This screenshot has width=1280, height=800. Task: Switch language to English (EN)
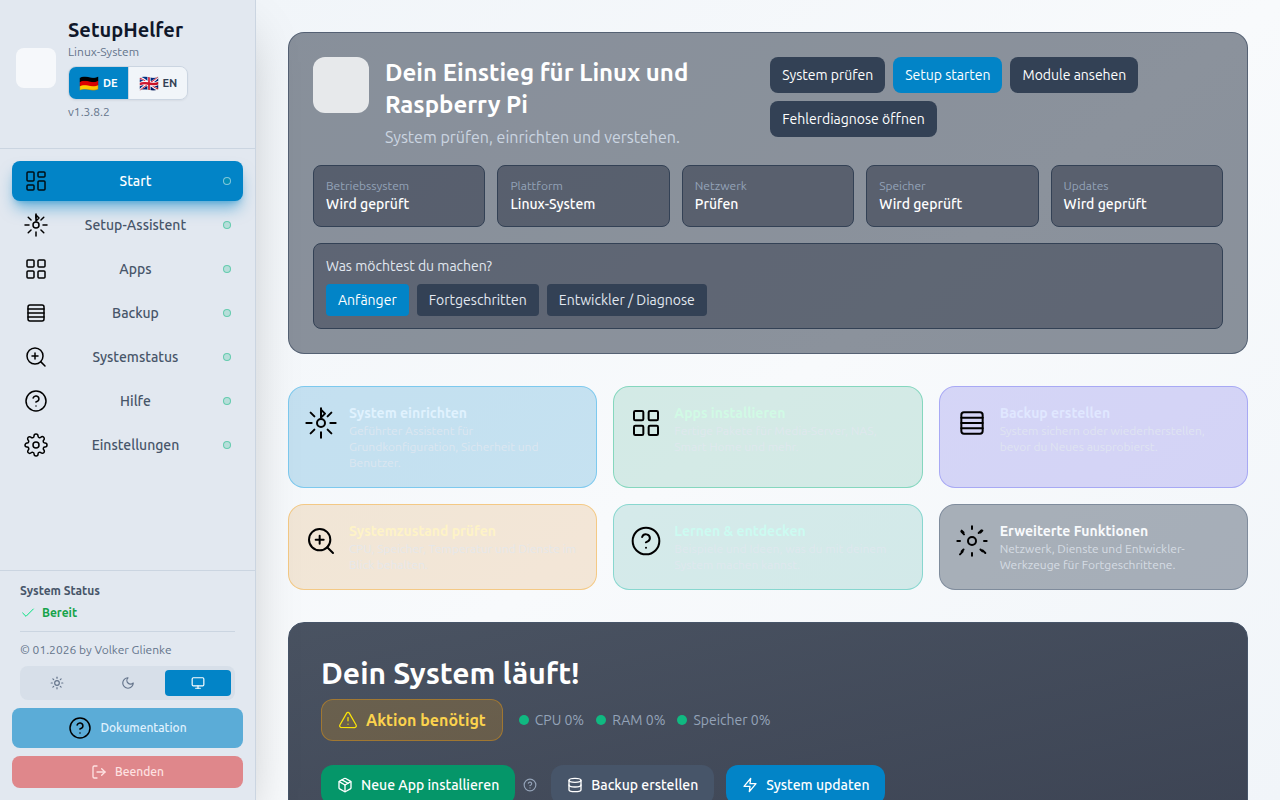coord(158,83)
